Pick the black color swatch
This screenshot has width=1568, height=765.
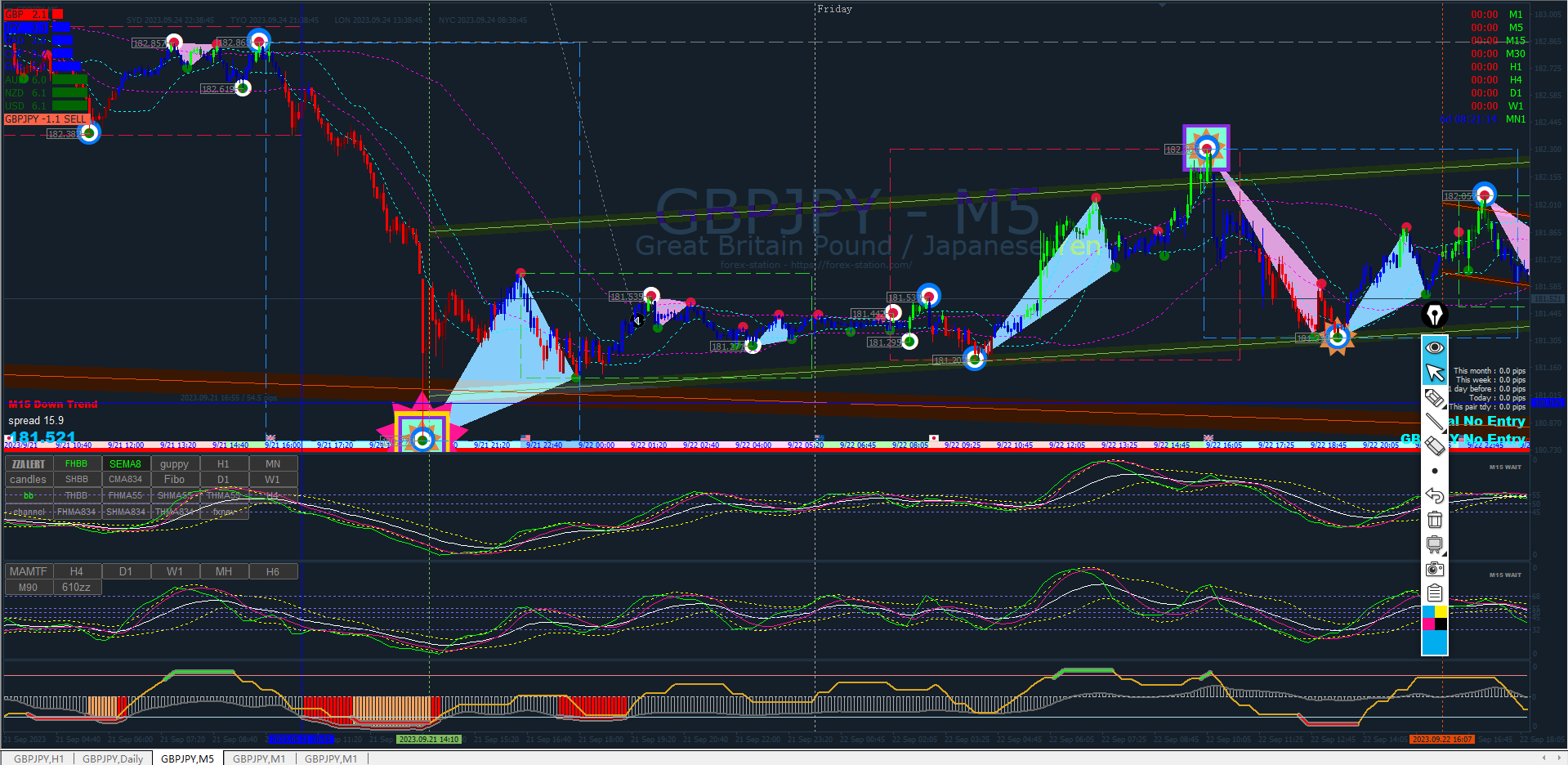tap(1441, 624)
